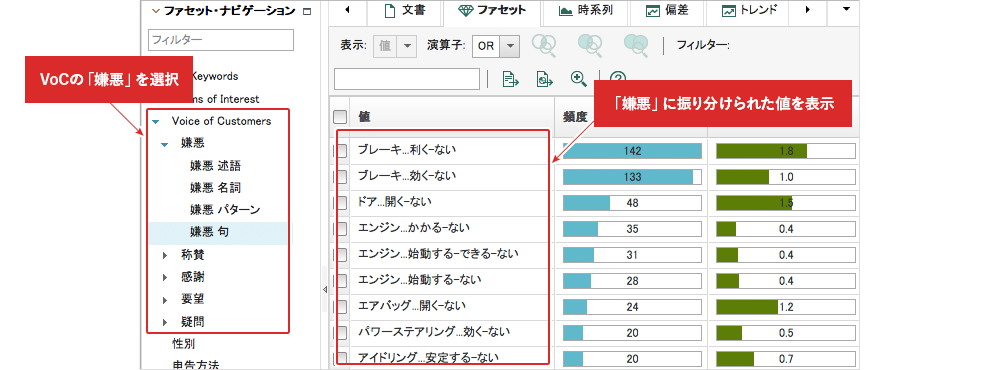1000x370 pixels.
Task: Collapse the navigation pane via splitter arrow
Action: point(324,289)
